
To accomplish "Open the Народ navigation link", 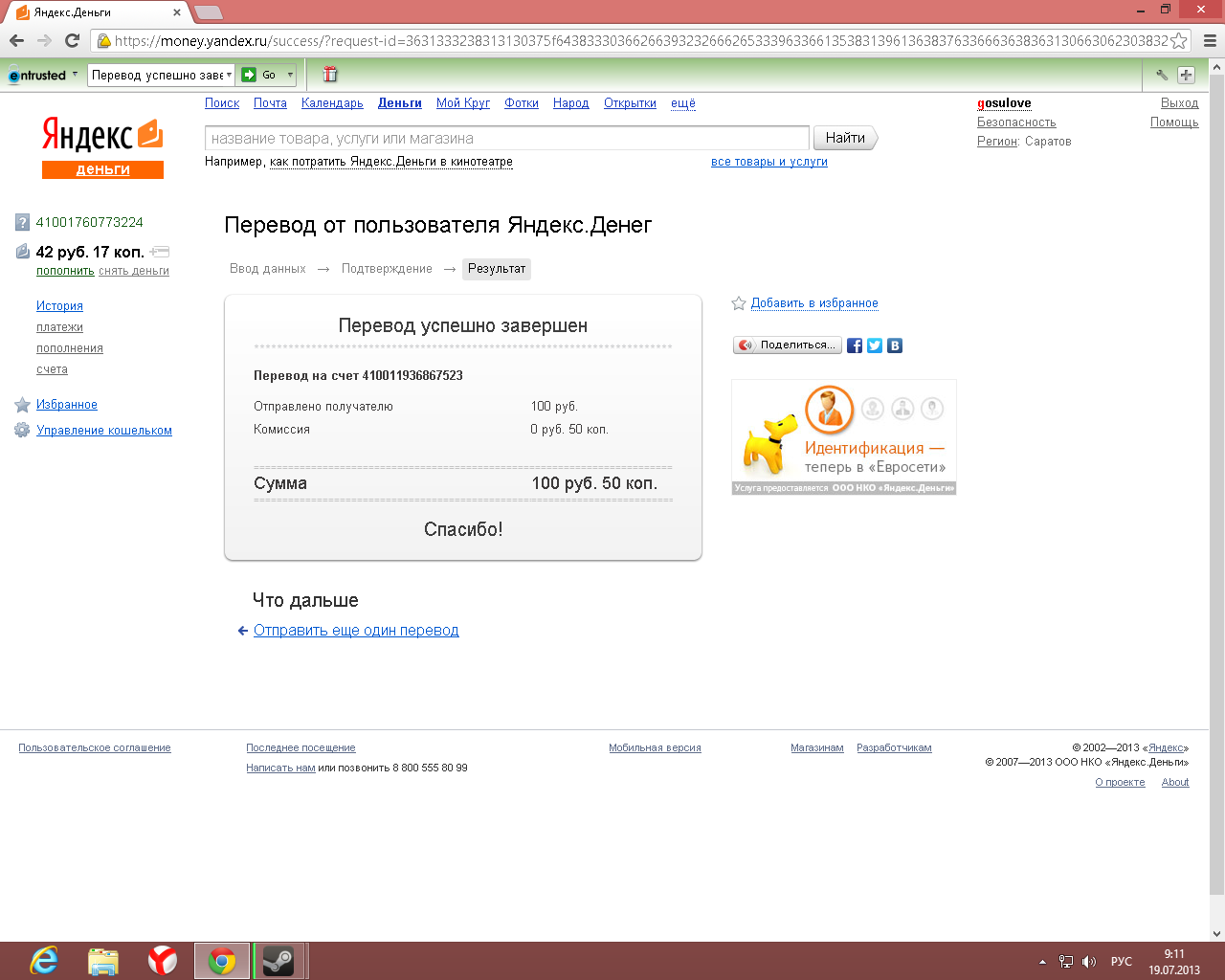I will [x=571, y=103].
